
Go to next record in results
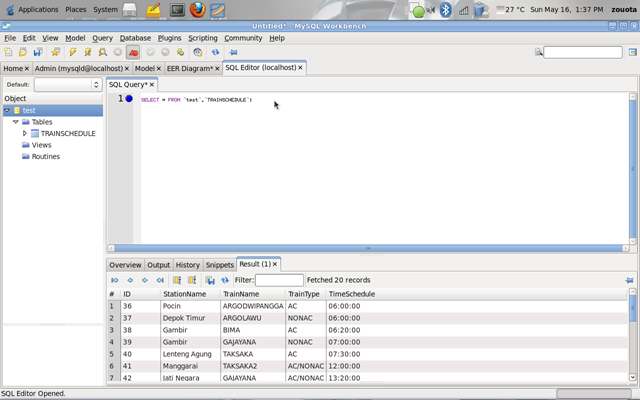coord(144,280)
